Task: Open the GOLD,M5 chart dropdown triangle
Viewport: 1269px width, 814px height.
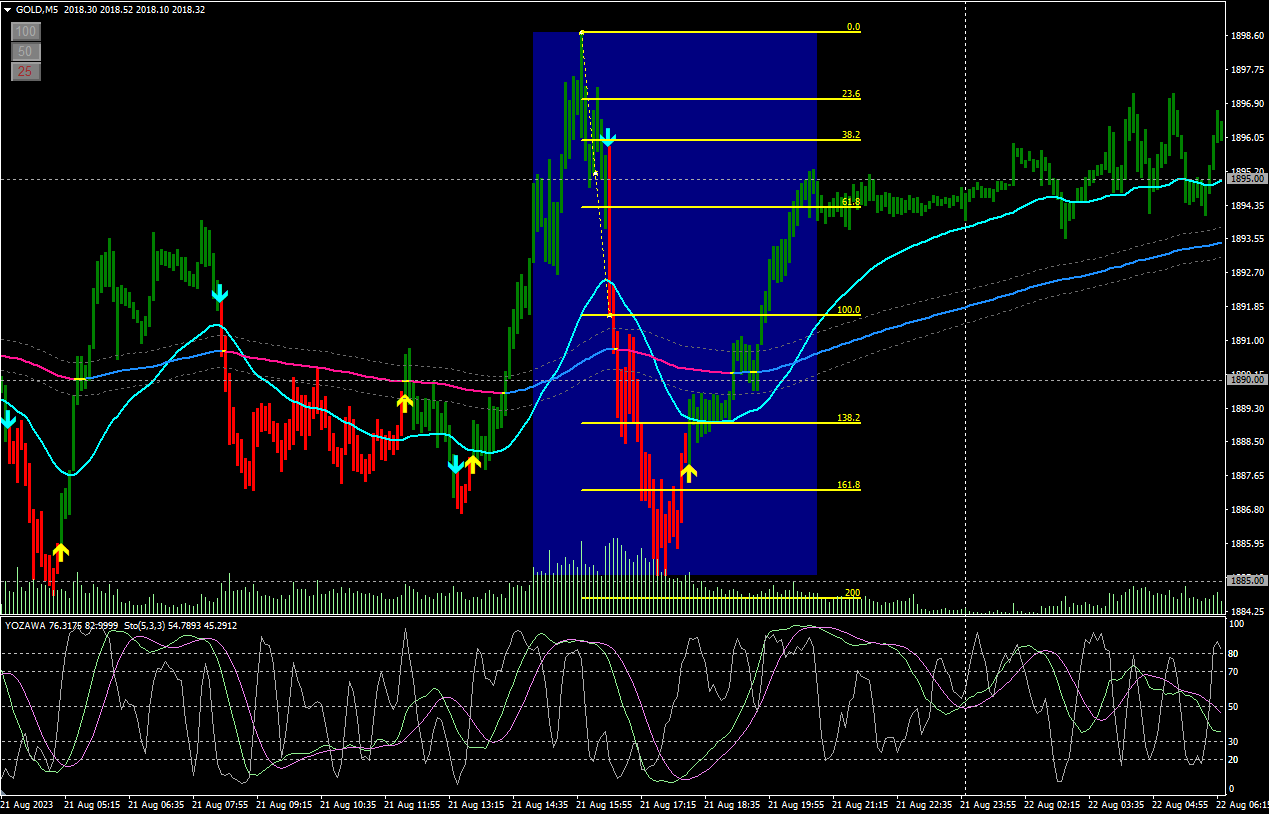Action: [x=8, y=9]
